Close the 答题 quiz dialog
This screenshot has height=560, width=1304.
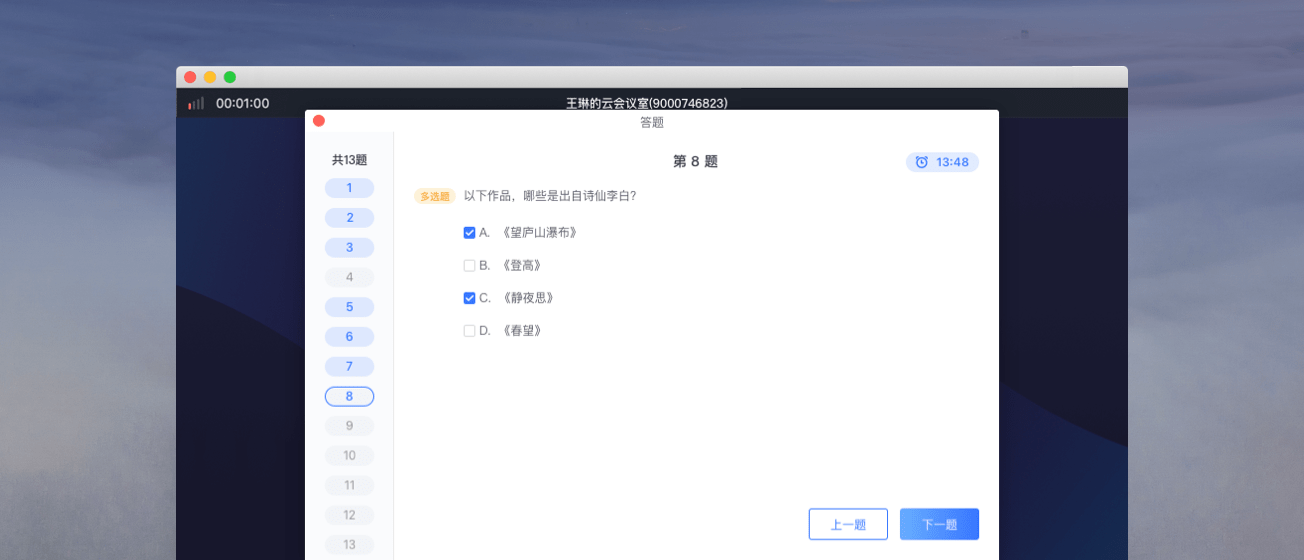(319, 121)
